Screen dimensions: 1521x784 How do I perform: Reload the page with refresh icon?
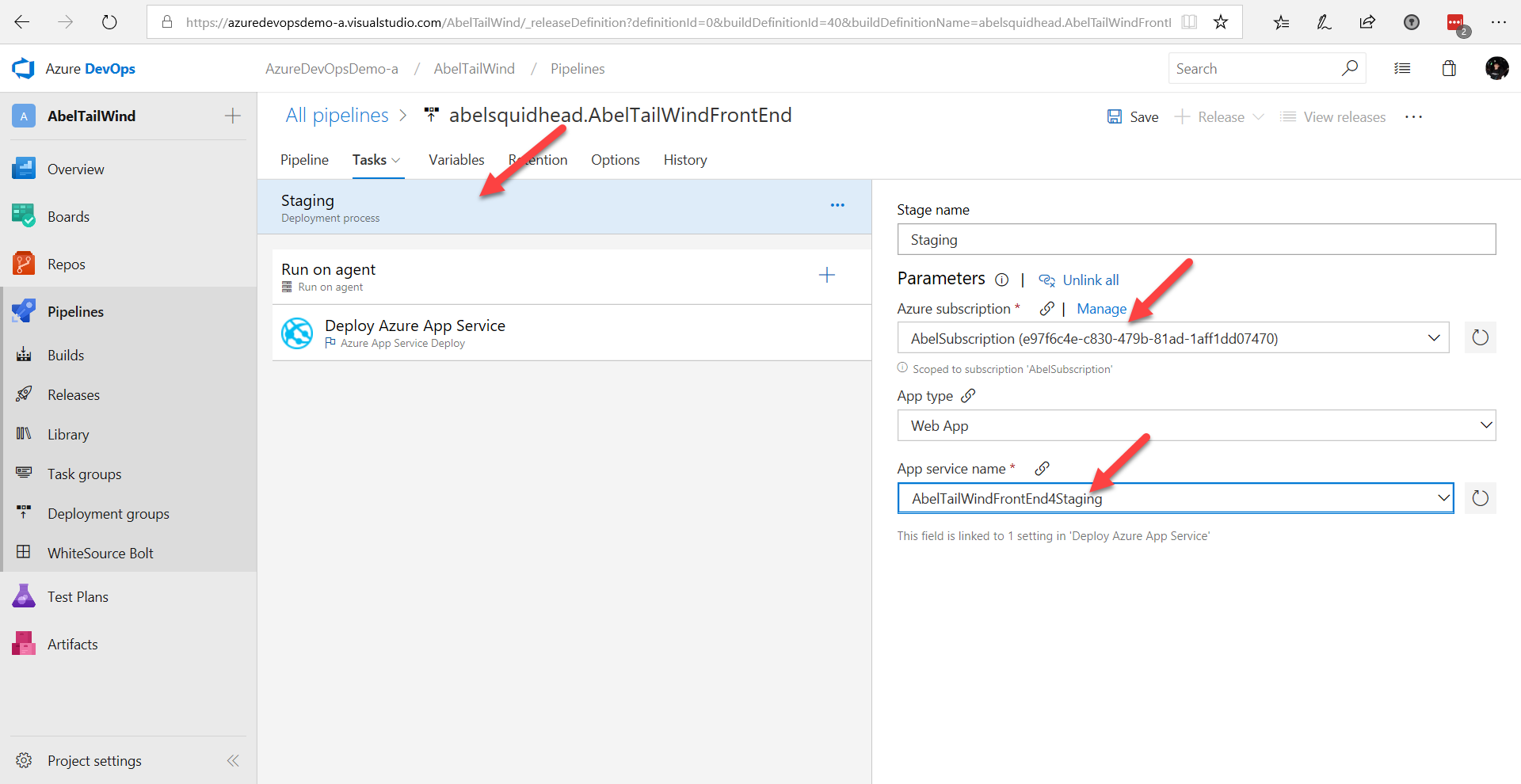coord(109,22)
